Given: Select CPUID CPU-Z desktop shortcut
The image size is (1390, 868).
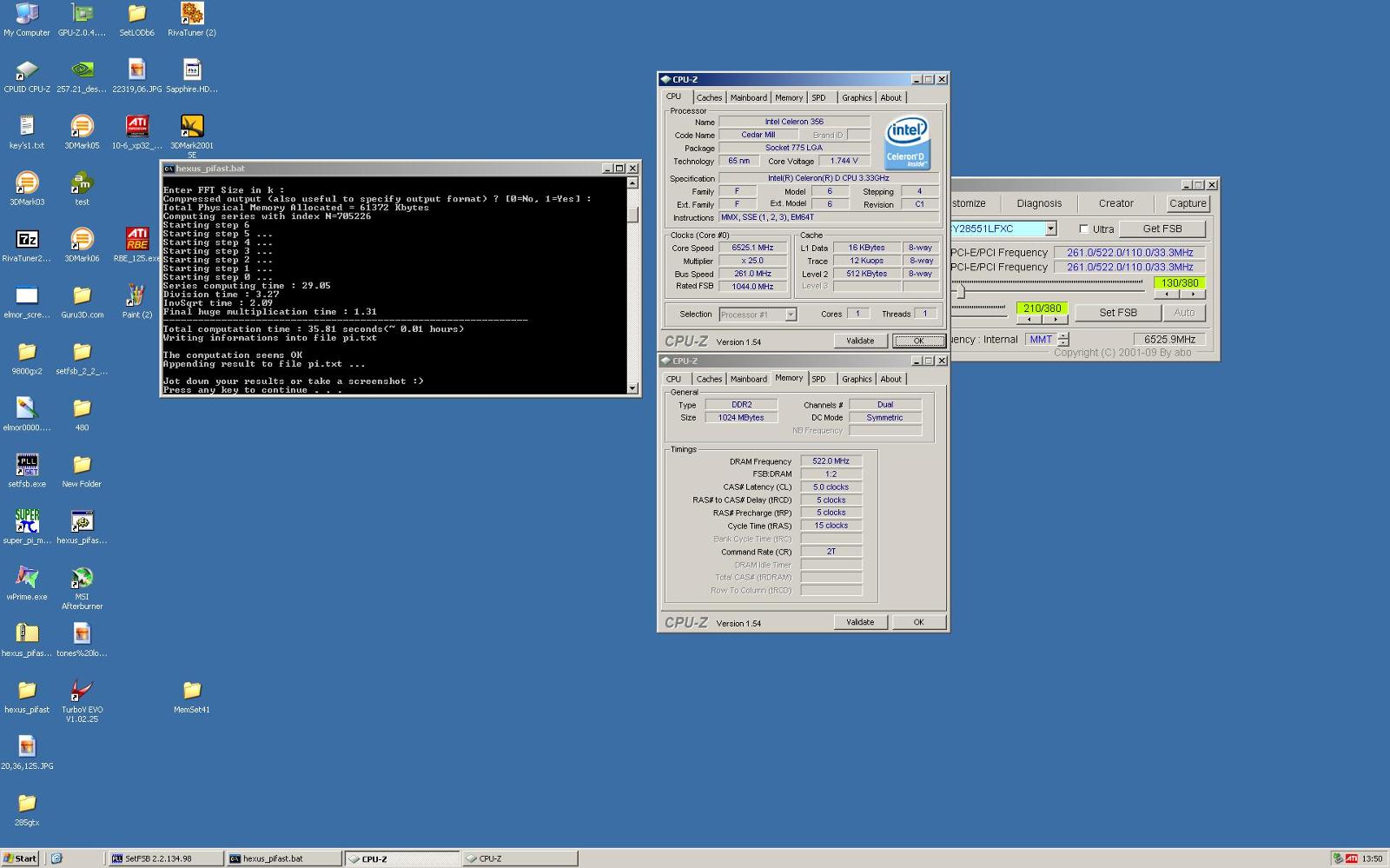Looking at the screenshot, I should 27,76.
